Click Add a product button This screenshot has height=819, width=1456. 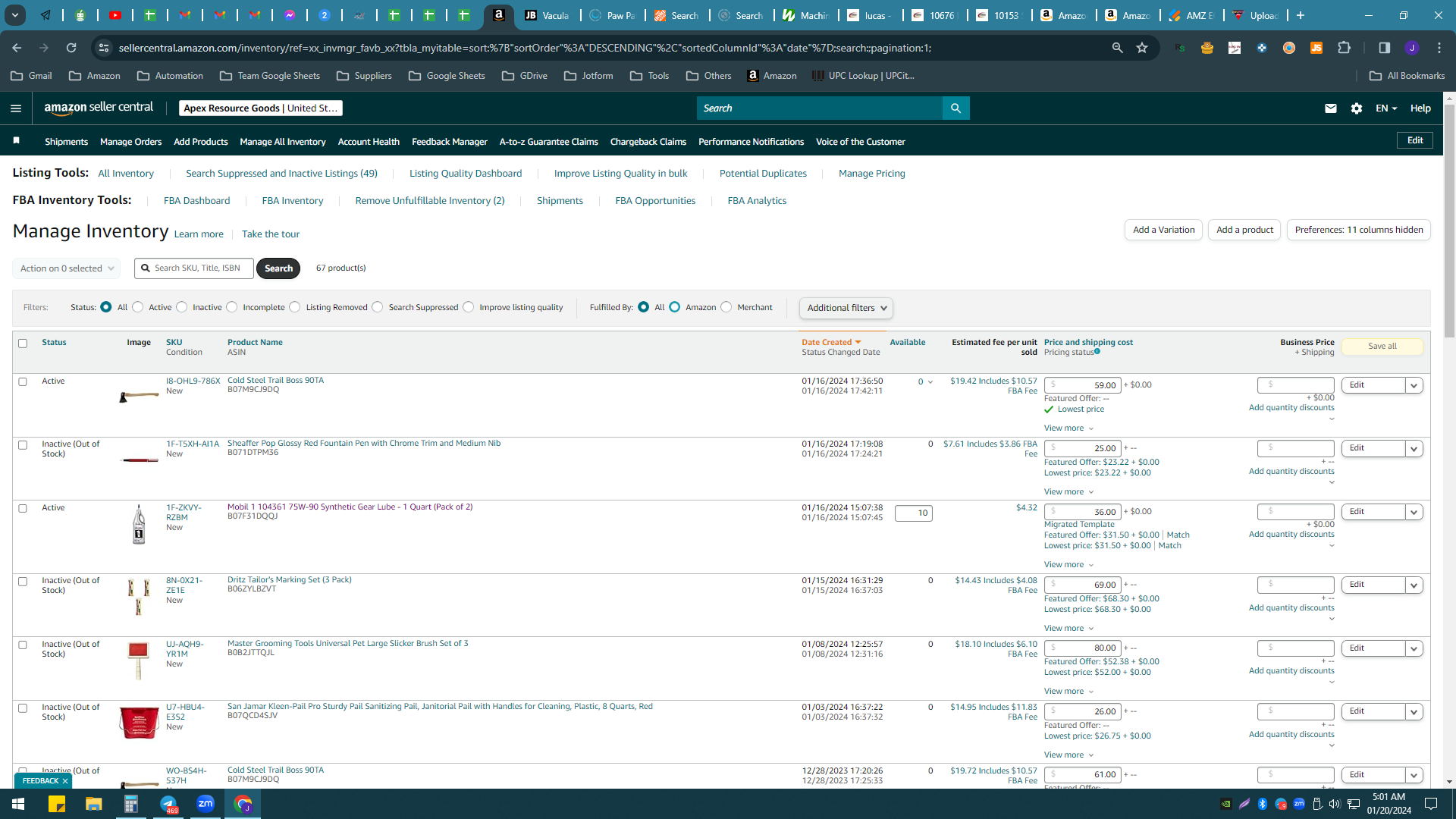(1244, 230)
